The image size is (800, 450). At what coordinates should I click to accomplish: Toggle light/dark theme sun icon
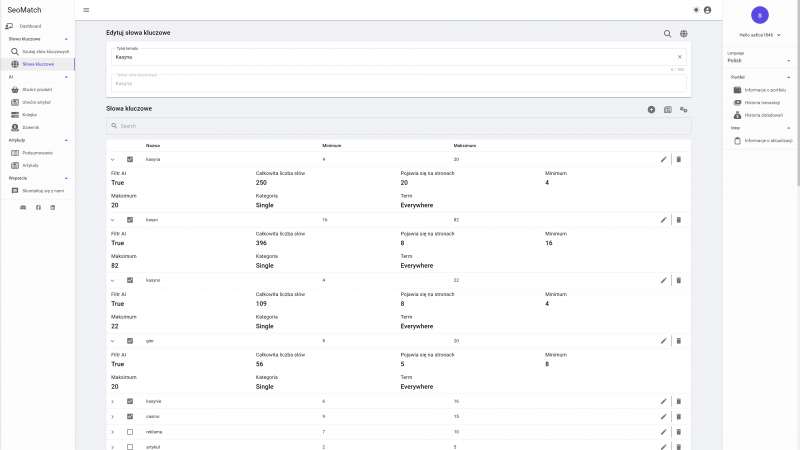(x=696, y=10)
